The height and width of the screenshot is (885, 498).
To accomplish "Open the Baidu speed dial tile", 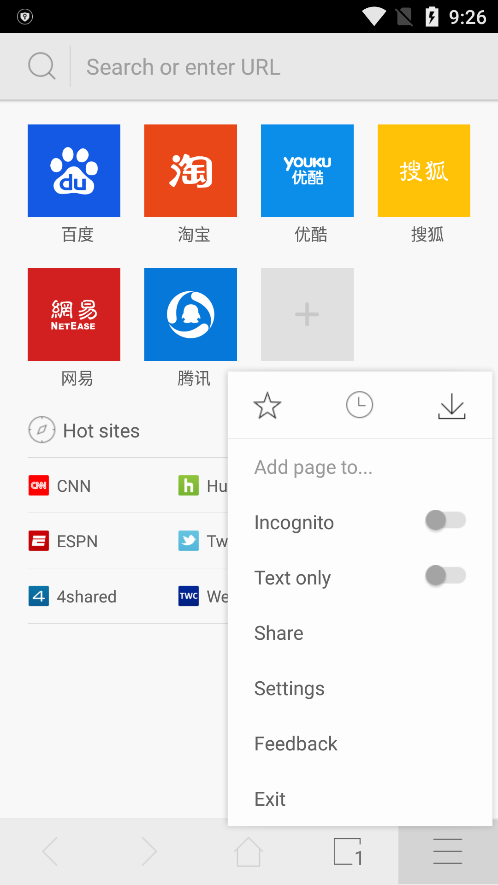I will click(74, 170).
